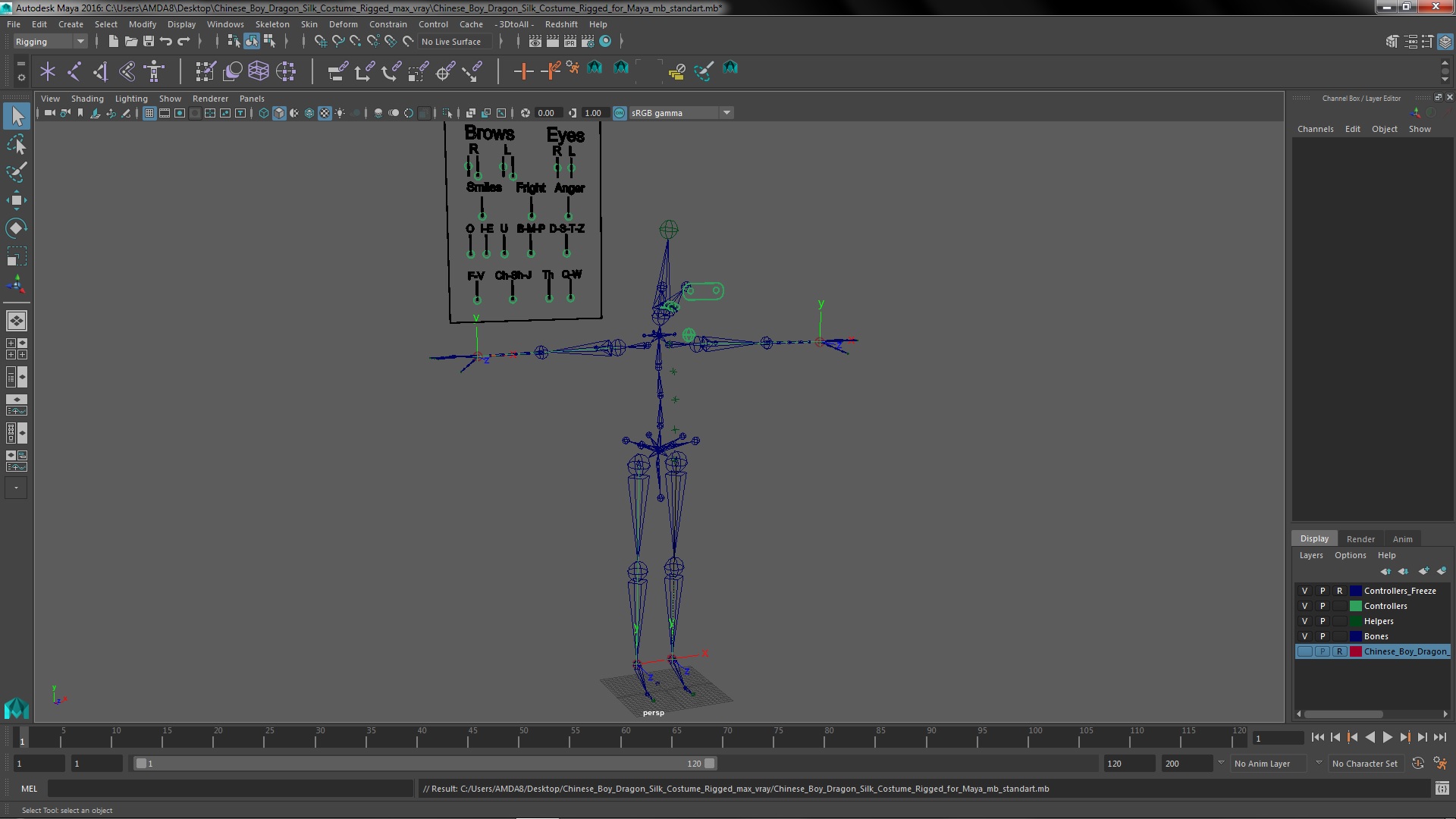The width and height of the screenshot is (1456, 819).
Task: Toggle visibility of Bones layer
Action: tap(1305, 636)
